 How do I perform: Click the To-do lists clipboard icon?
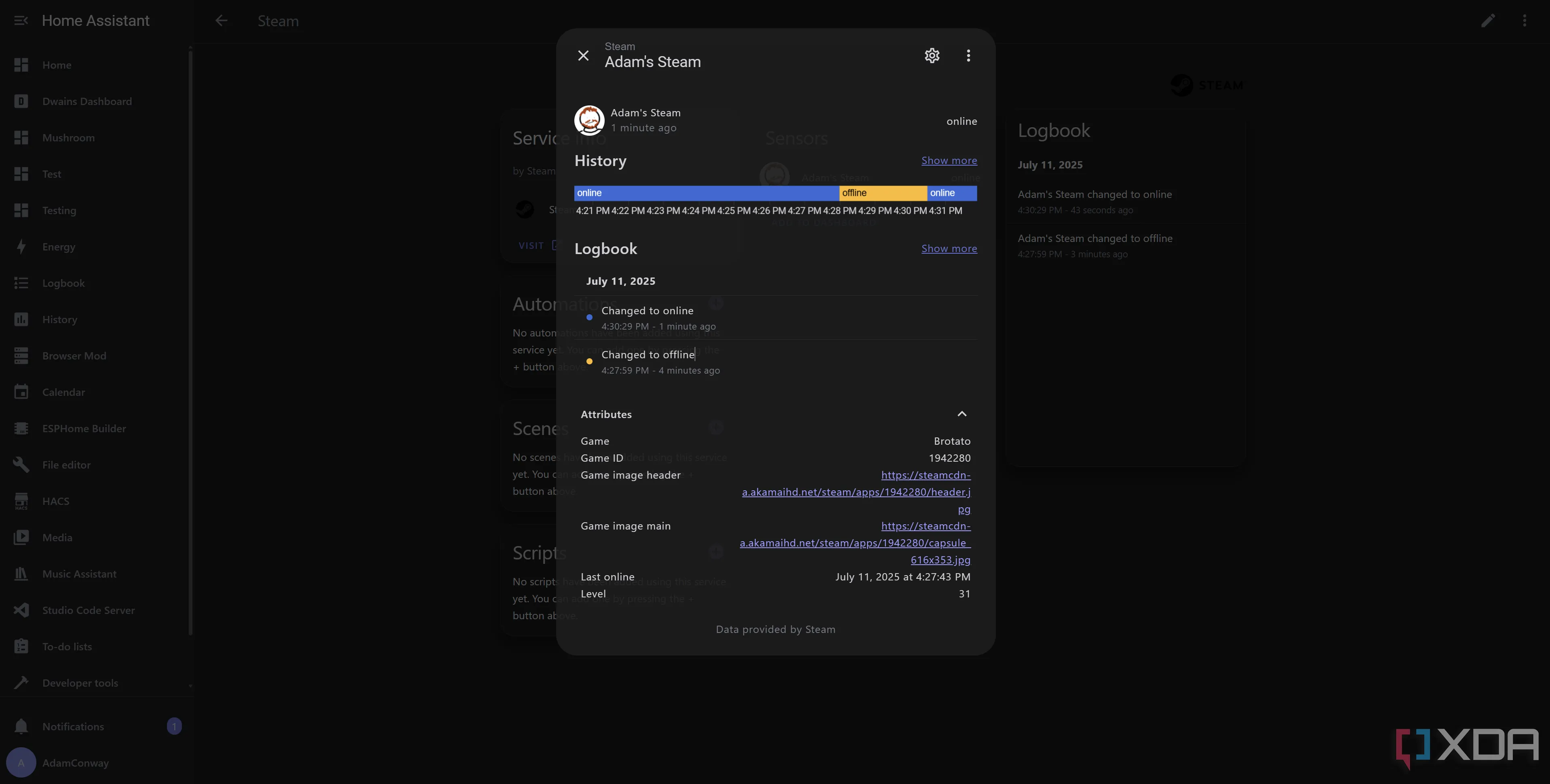pyautogui.click(x=21, y=647)
